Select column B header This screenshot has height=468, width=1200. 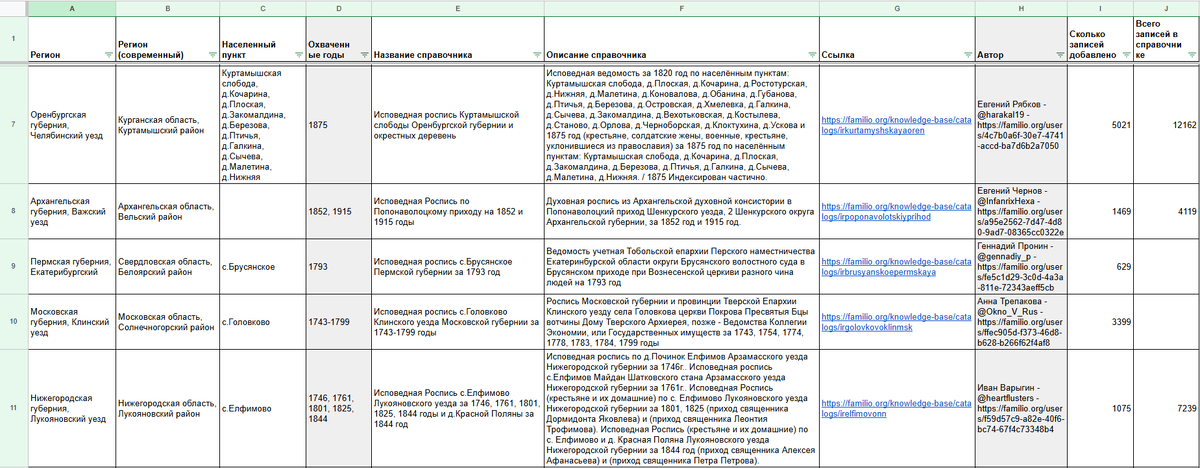(x=167, y=7)
